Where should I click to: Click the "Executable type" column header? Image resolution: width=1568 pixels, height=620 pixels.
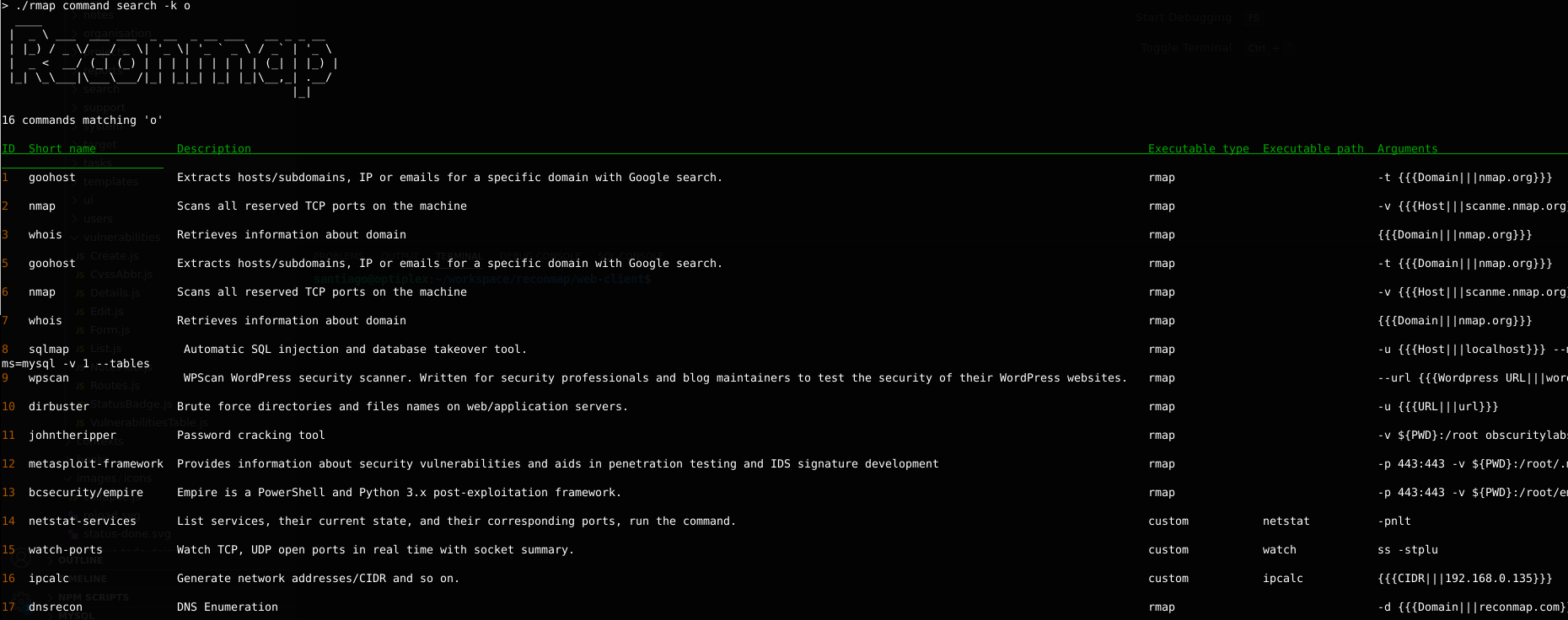click(1198, 149)
